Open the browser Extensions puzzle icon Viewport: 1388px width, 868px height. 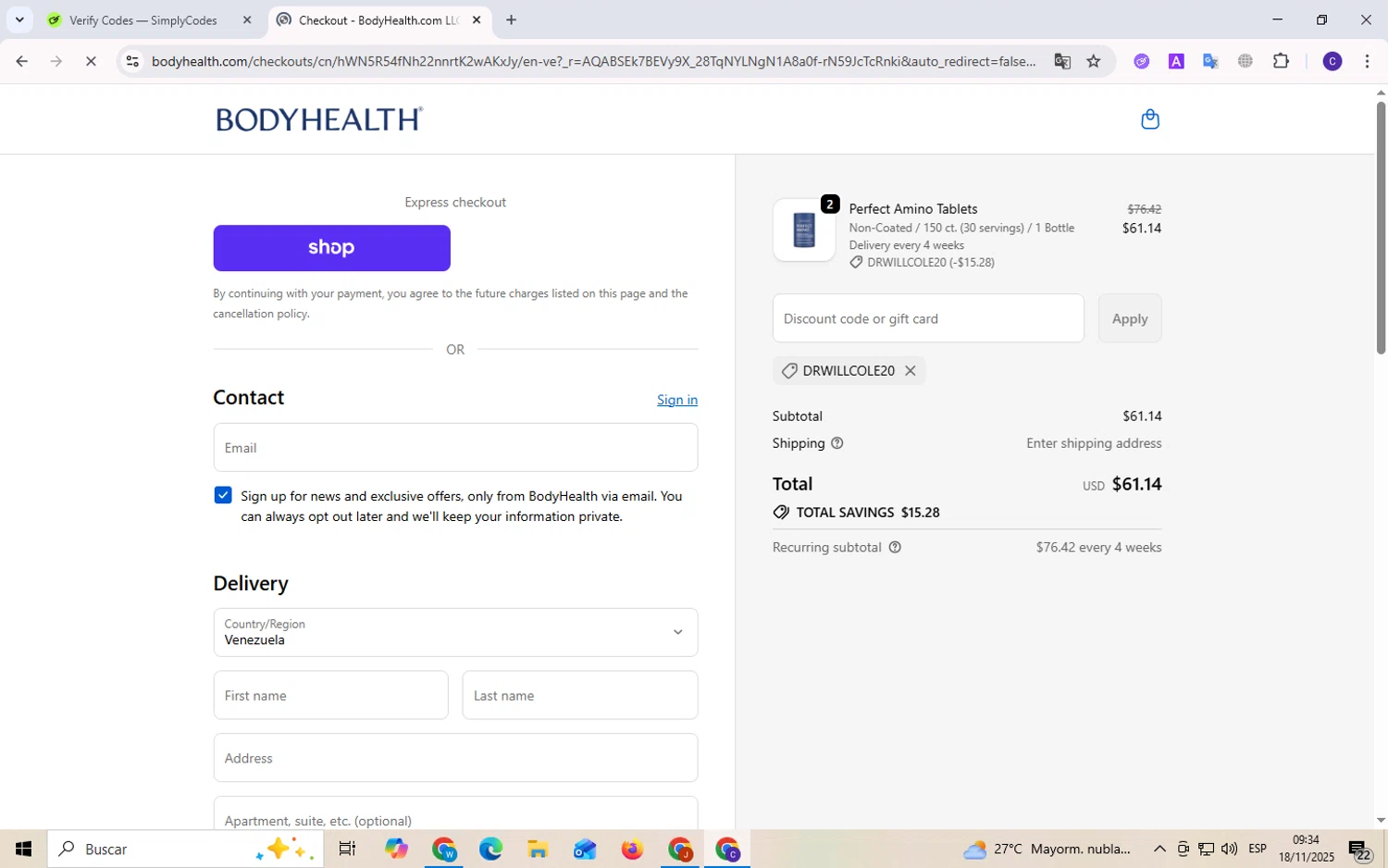click(1281, 61)
